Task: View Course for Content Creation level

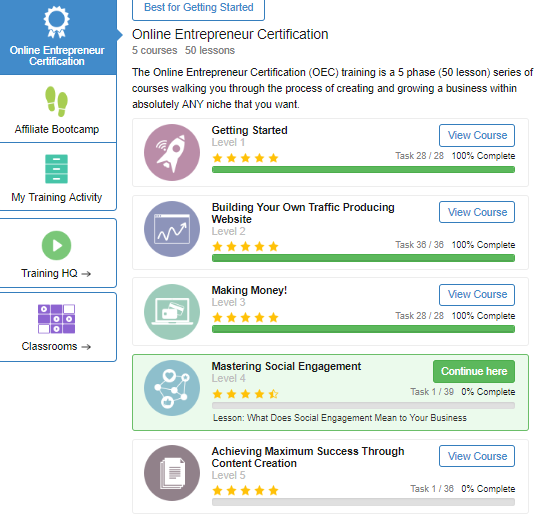Action: click(x=477, y=456)
